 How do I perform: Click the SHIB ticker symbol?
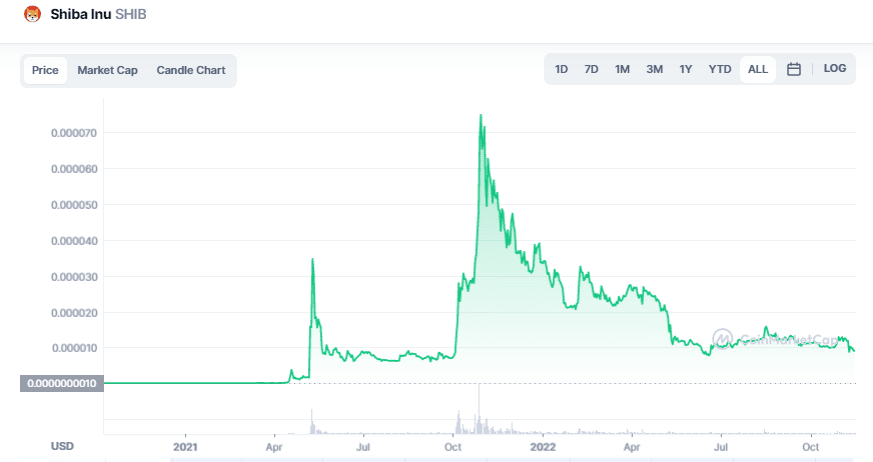point(131,14)
